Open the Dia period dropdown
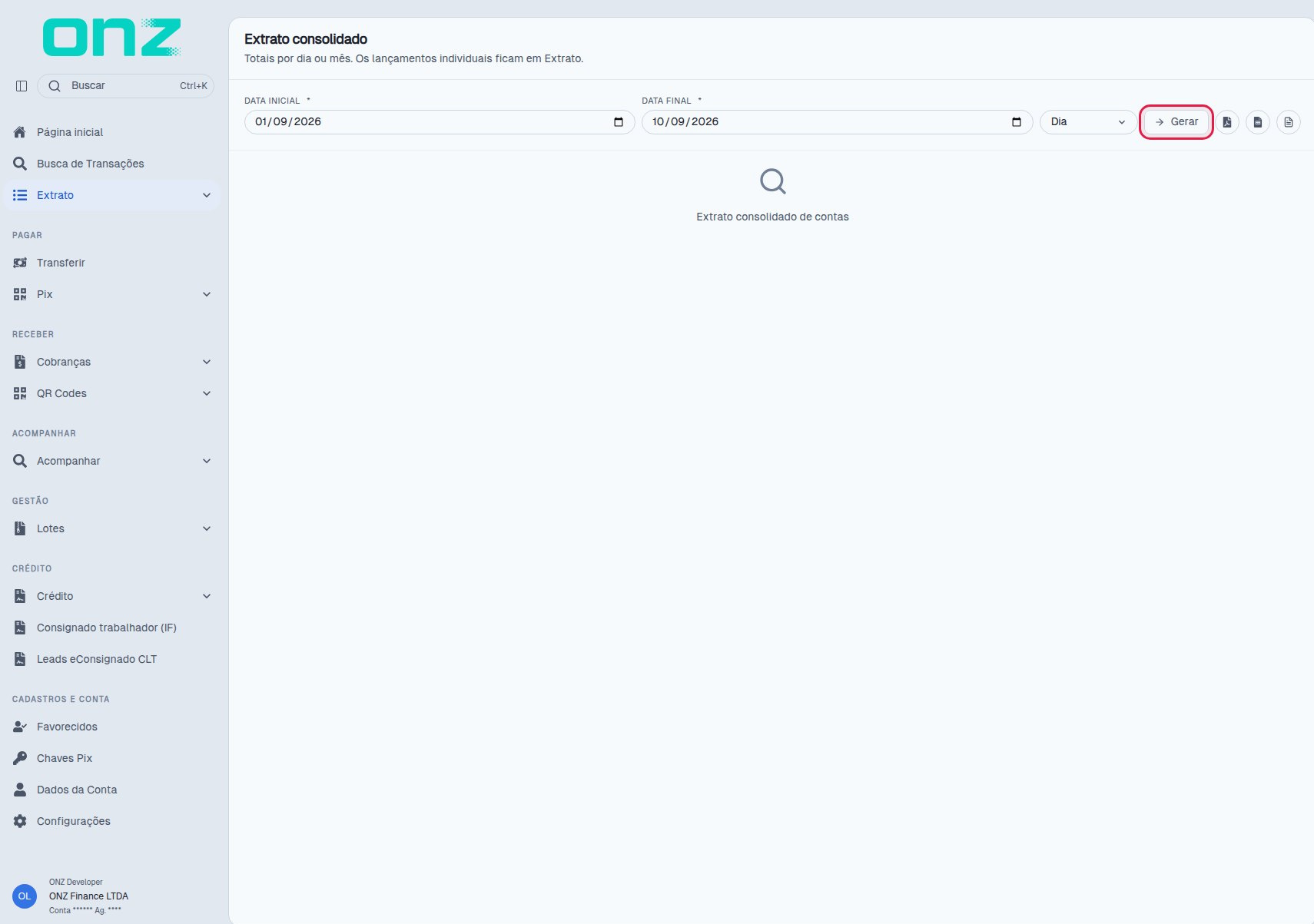Image resolution: width=1314 pixels, height=924 pixels. (x=1088, y=122)
